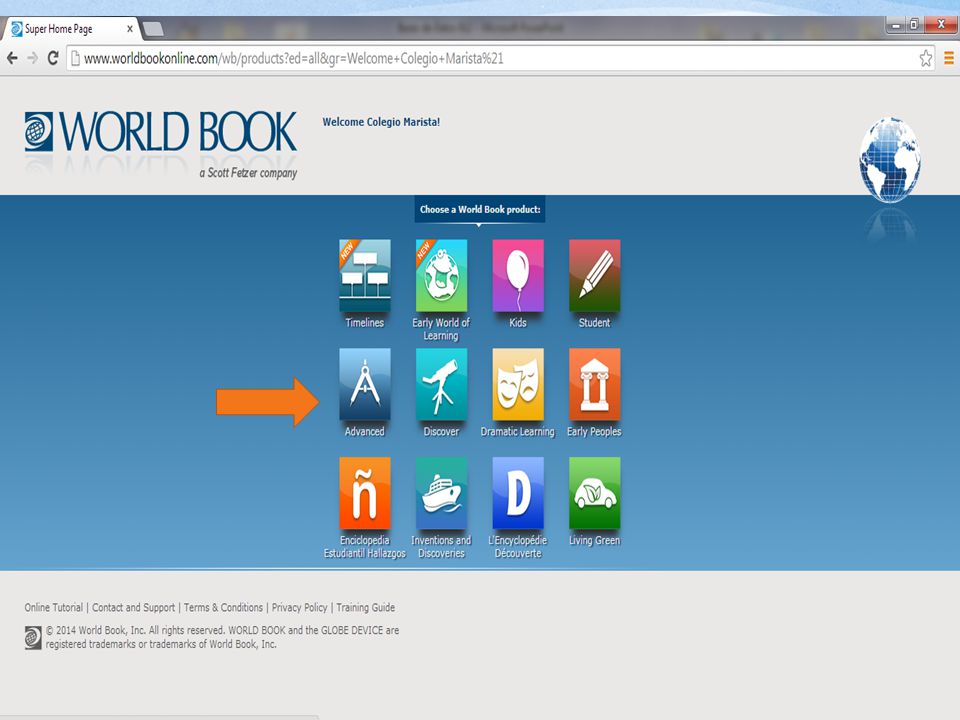The image size is (960, 720).
Task: Open the Online Tutorial link
Action: [54, 607]
